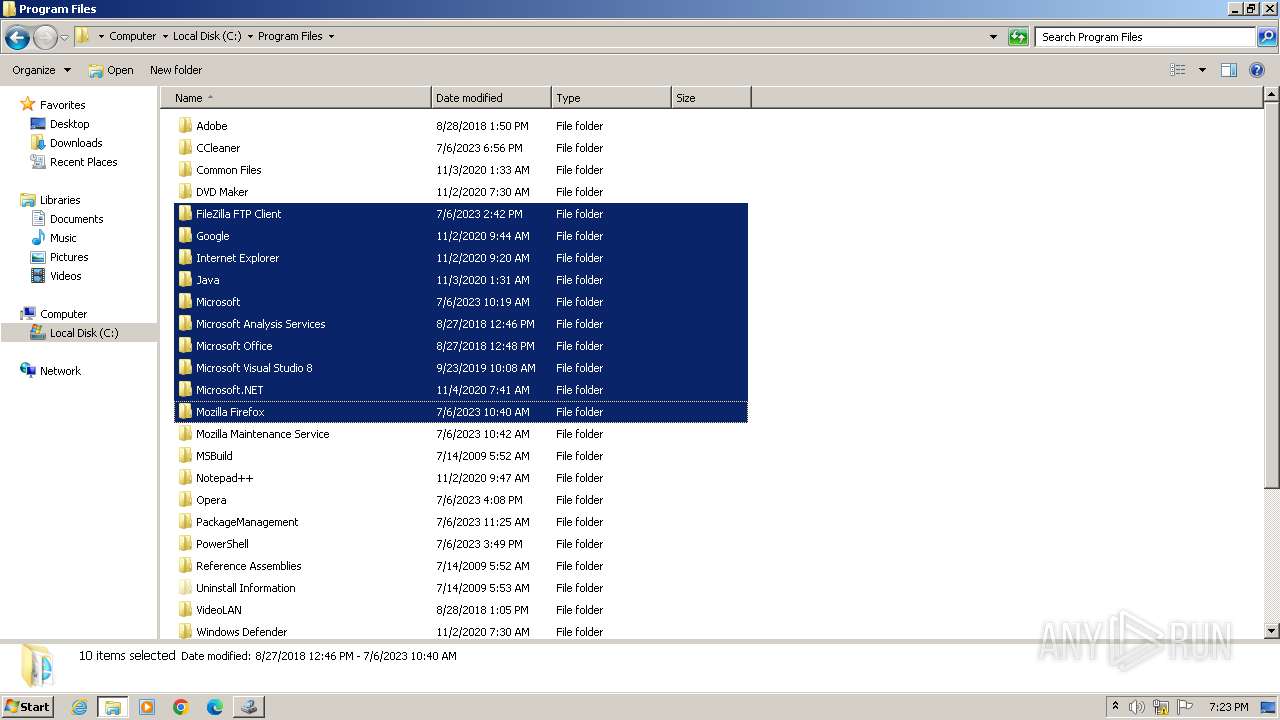The width and height of the screenshot is (1280, 720).
Task: Click the search magnifier icon
Action: pyautogui.click(x=1267, y=37)
